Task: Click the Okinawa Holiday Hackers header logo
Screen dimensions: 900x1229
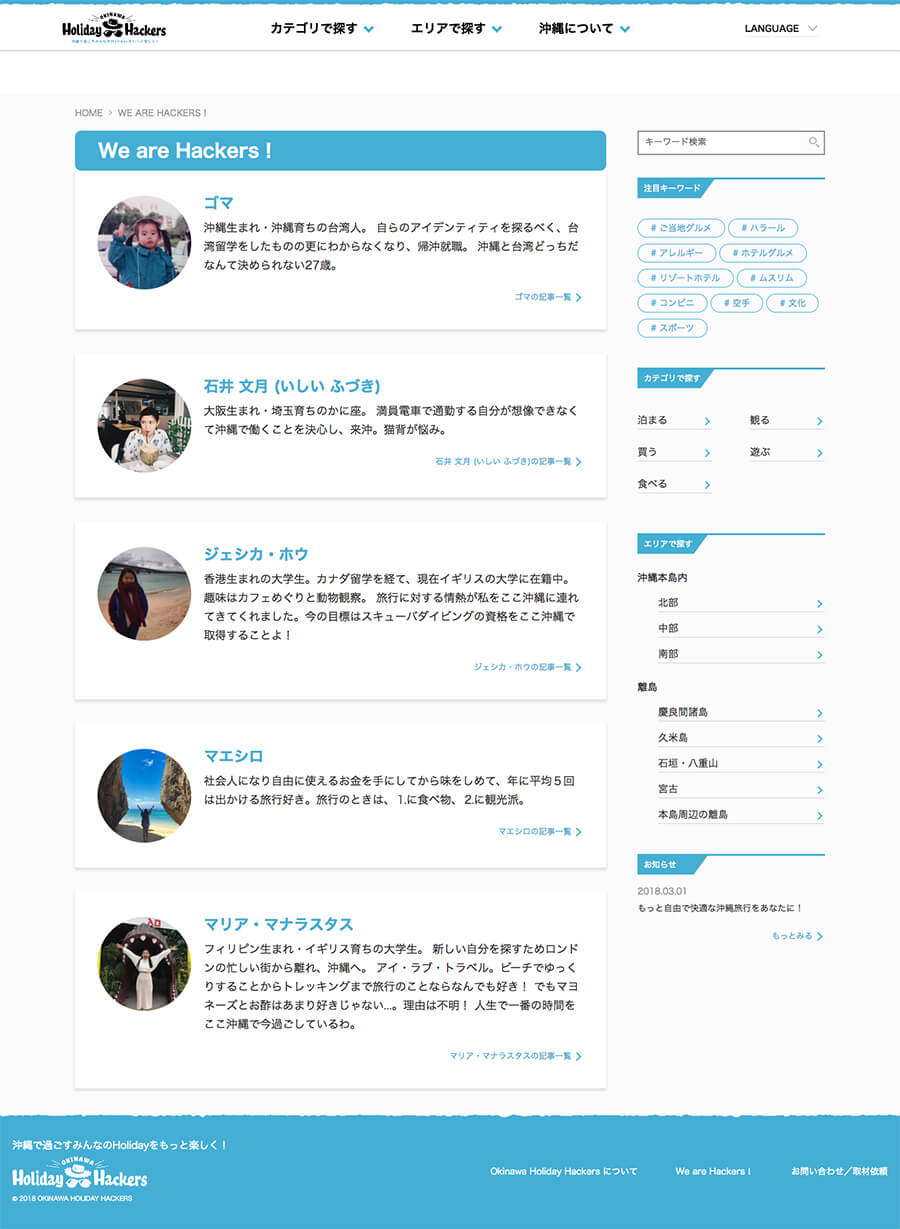Action: [x=113, y=29]
